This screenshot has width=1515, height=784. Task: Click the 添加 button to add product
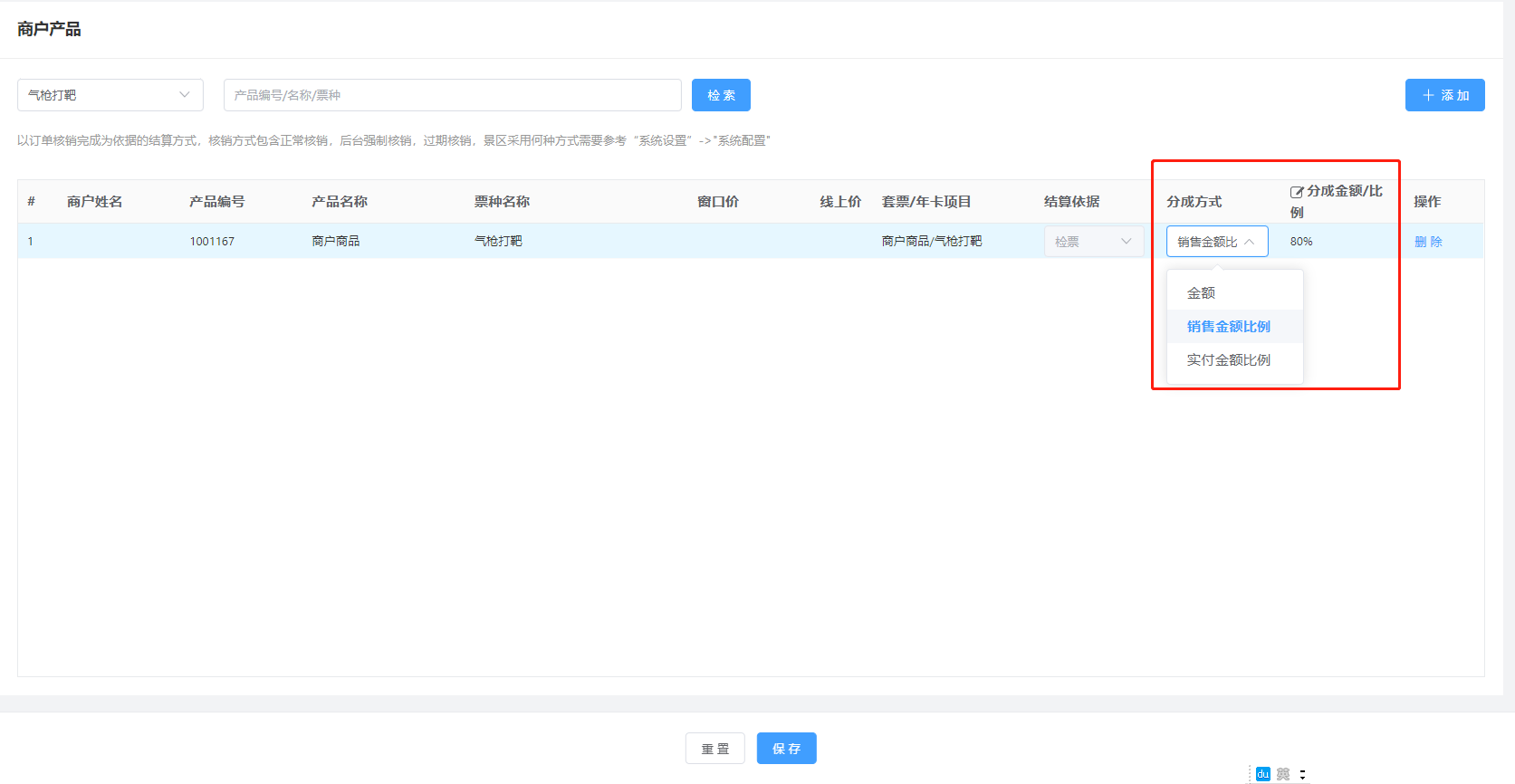click(x=1444, y=95)
